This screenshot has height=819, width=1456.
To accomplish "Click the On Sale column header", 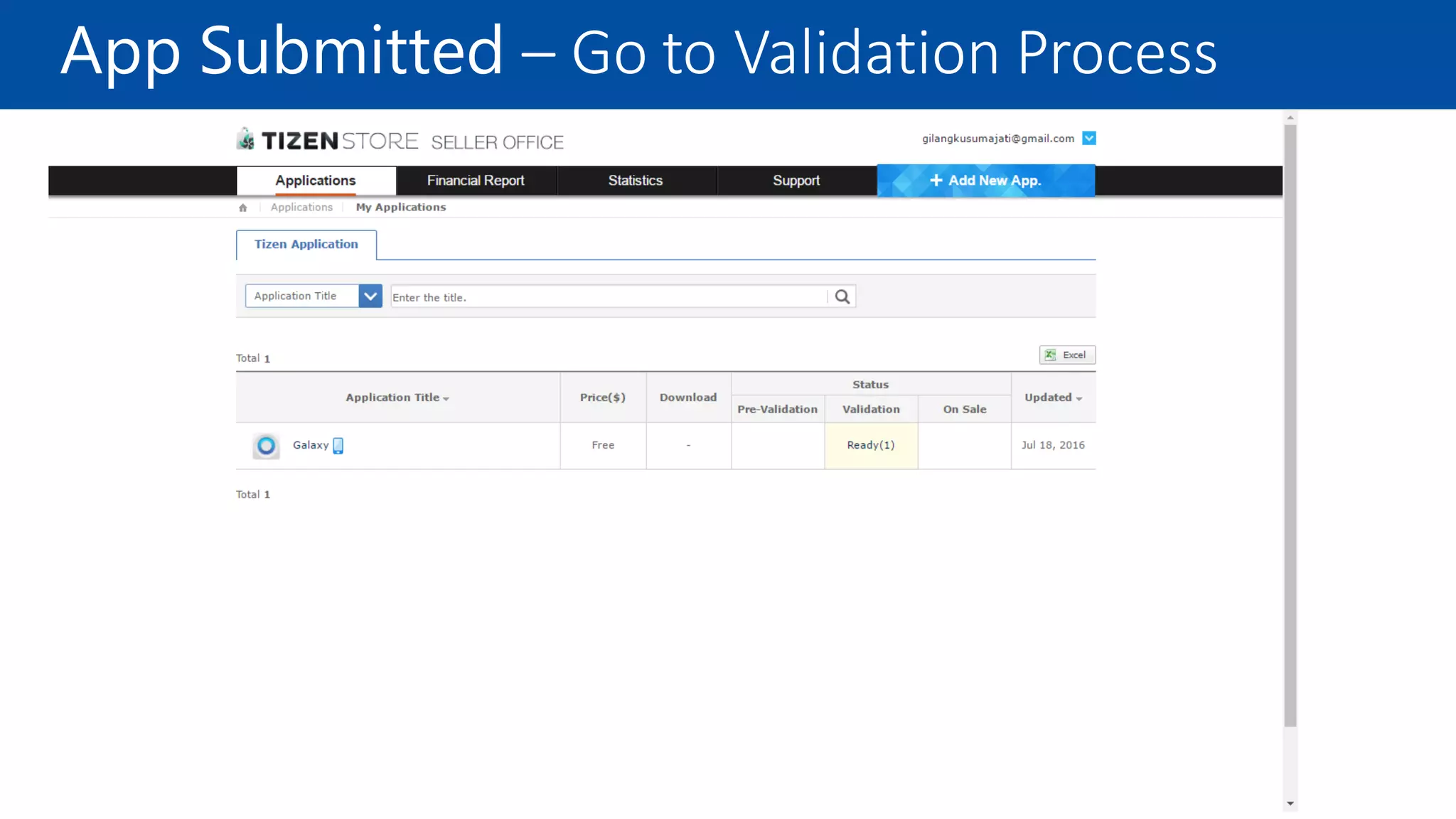I will (965, 409).
